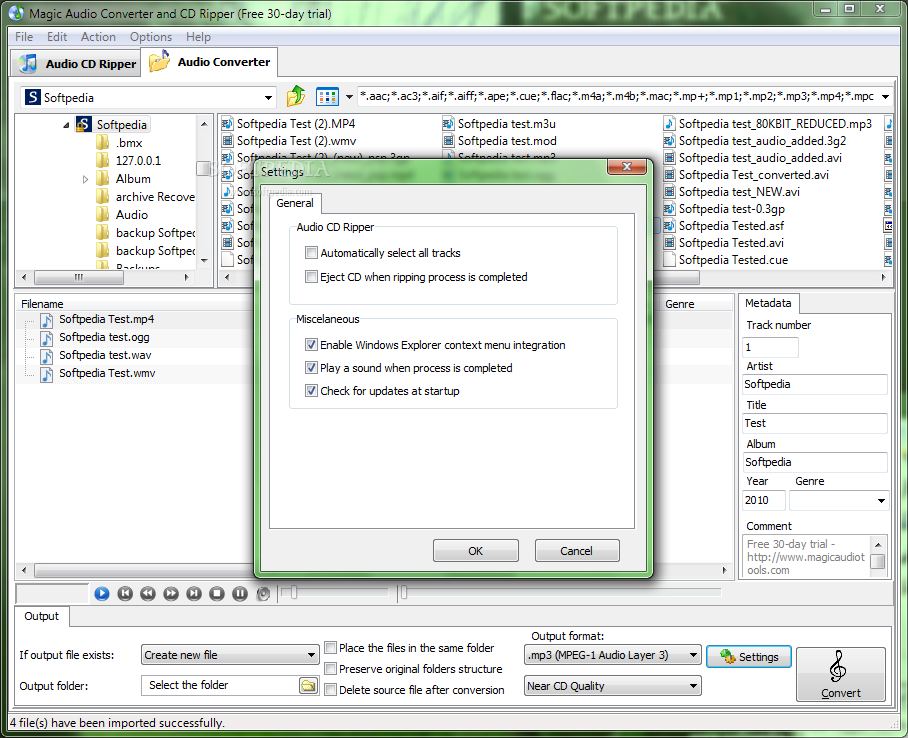
Task: Open the If output file exists dropdown
Action: pos(230,655)
